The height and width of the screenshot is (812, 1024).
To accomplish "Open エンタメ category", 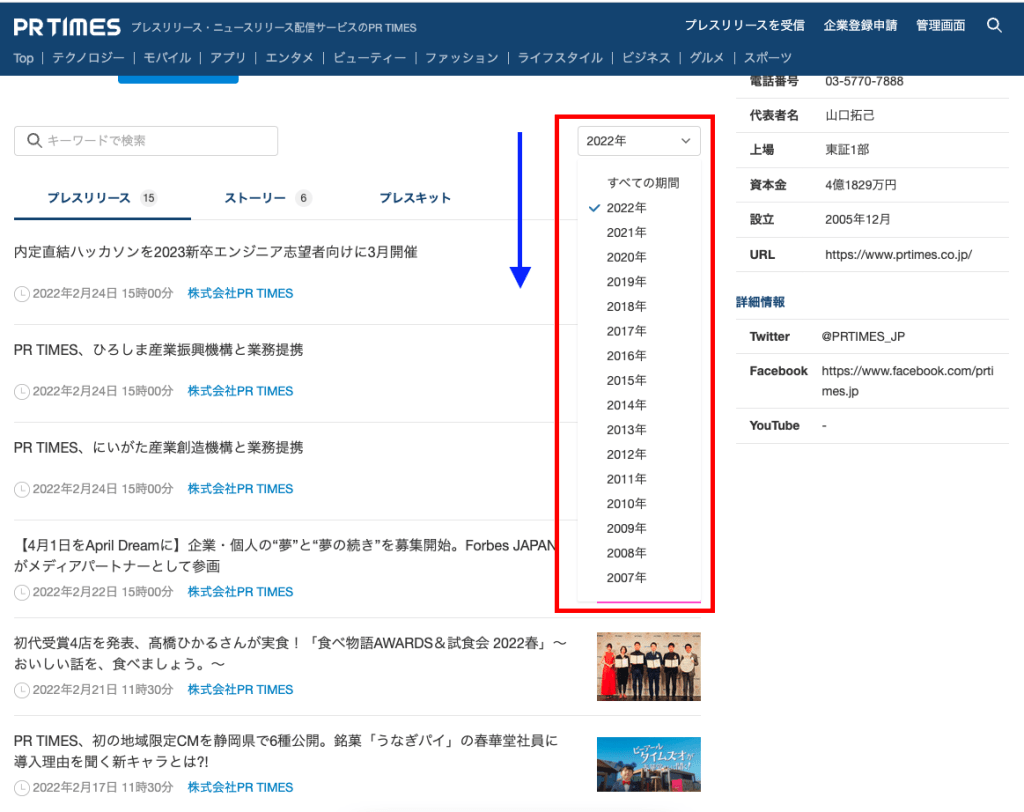I will pyautogui.click(x=289, y=58).
